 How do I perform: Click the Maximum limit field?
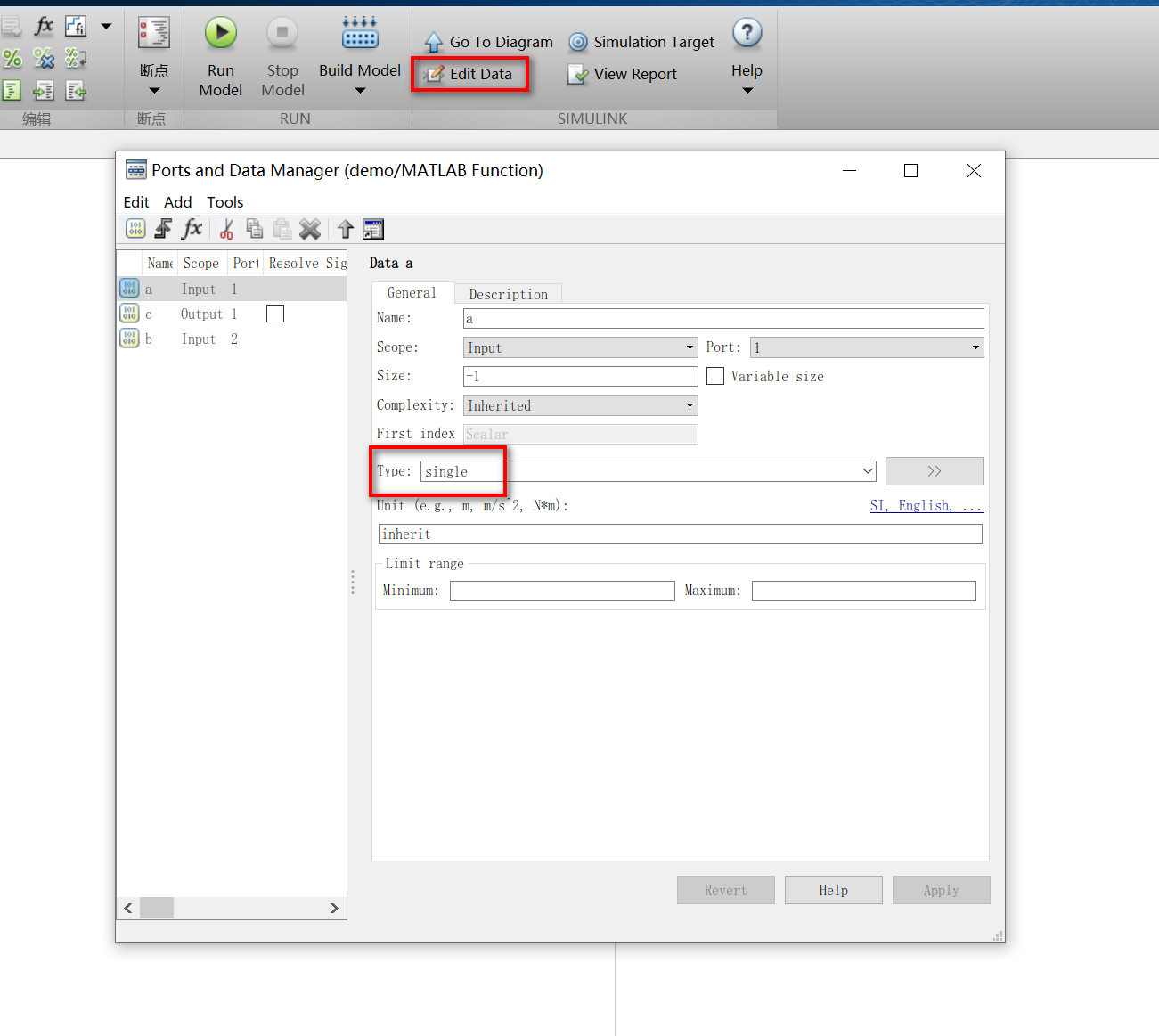tap(864, 591)
